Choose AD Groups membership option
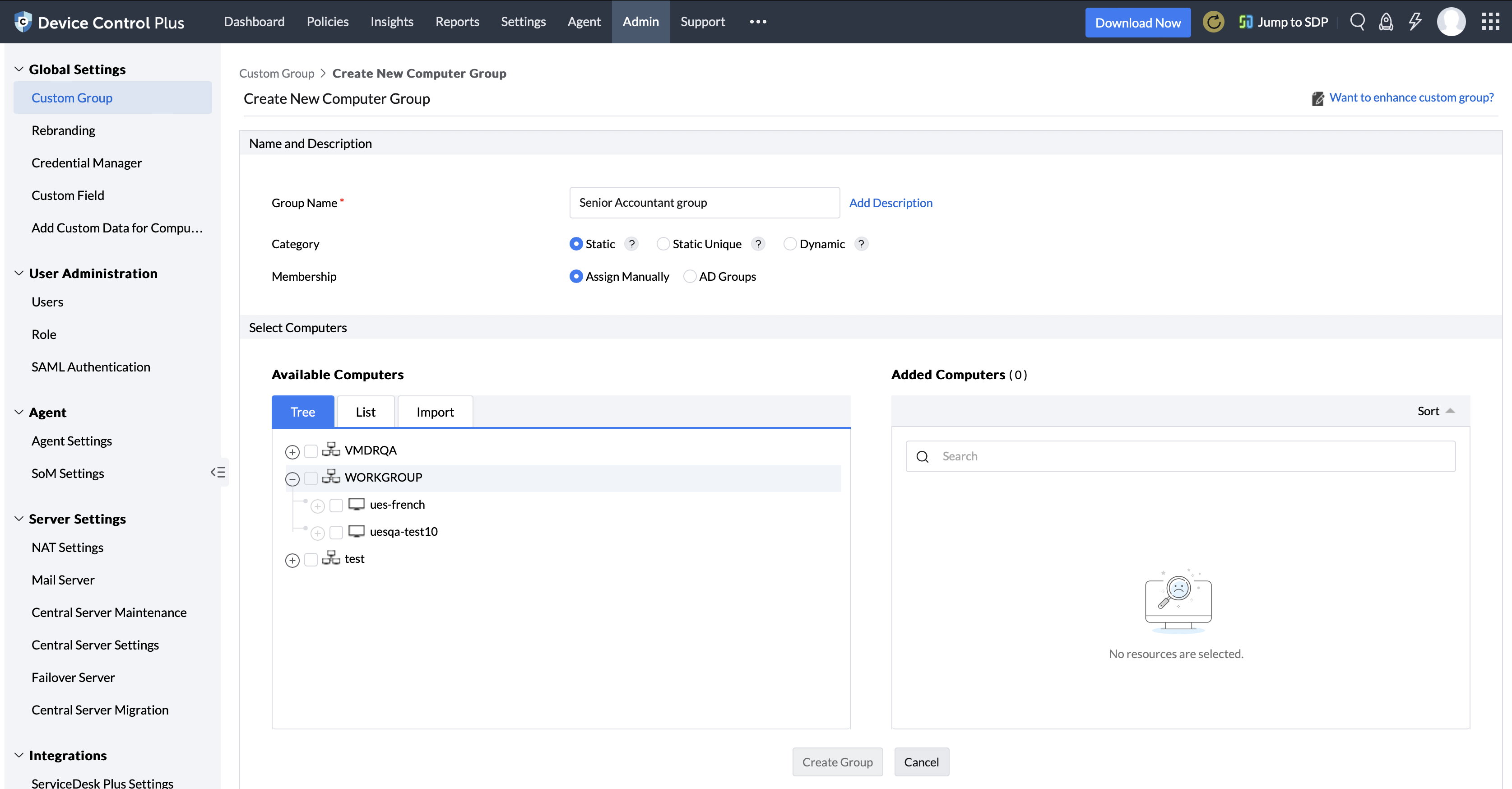Screen dimensions: 1512x789 (690, 276)
